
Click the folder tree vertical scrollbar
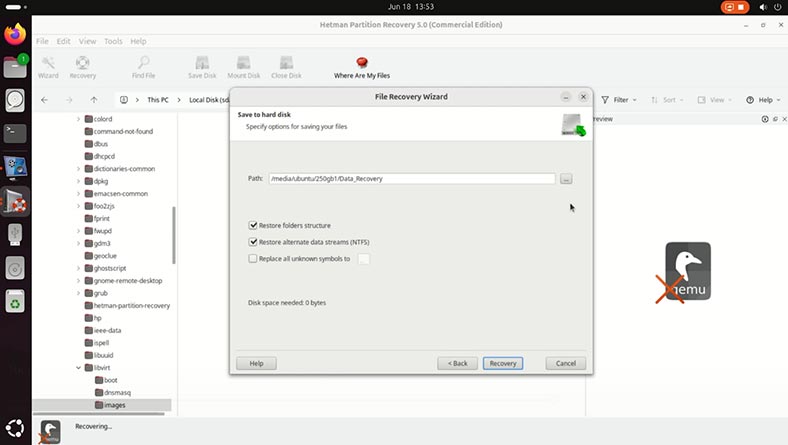174,235
